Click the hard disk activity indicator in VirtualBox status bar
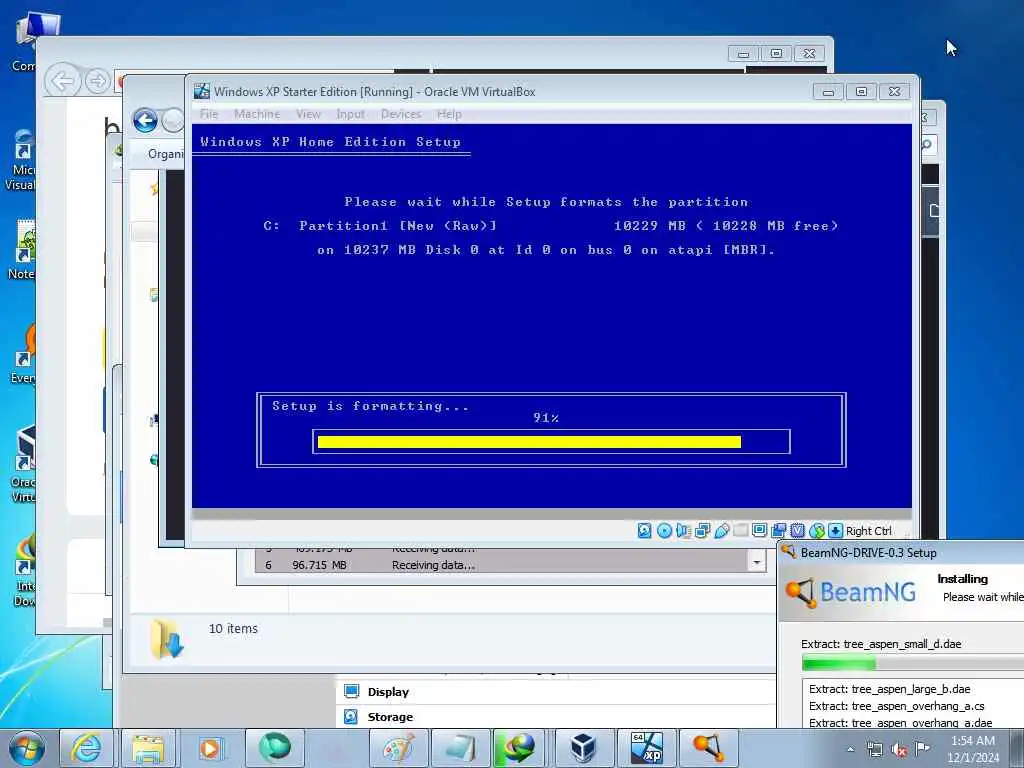This screenshot has height=768, width=1024. (x=644, y=531)
